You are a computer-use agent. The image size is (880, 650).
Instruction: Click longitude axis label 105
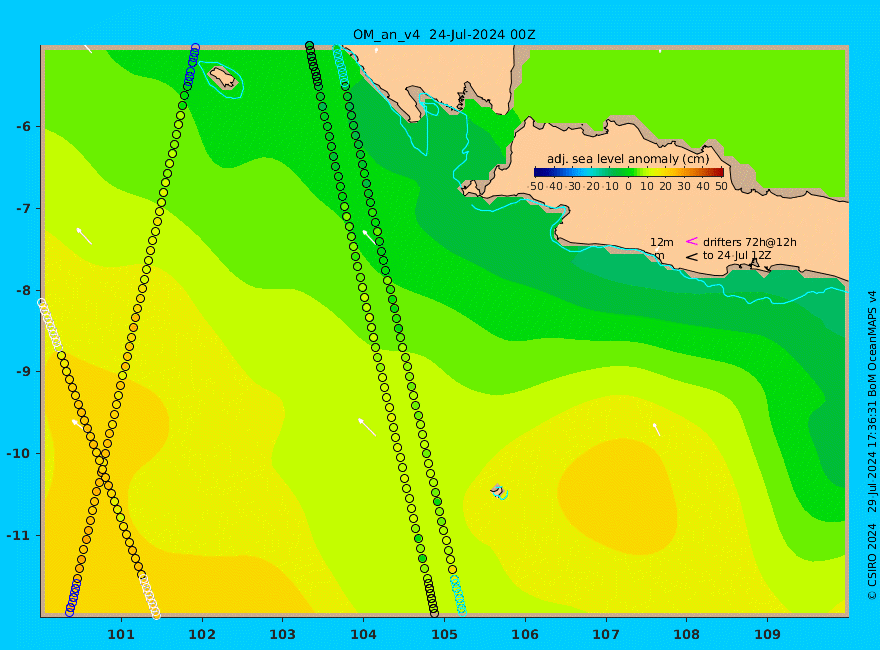pos(444,635)
